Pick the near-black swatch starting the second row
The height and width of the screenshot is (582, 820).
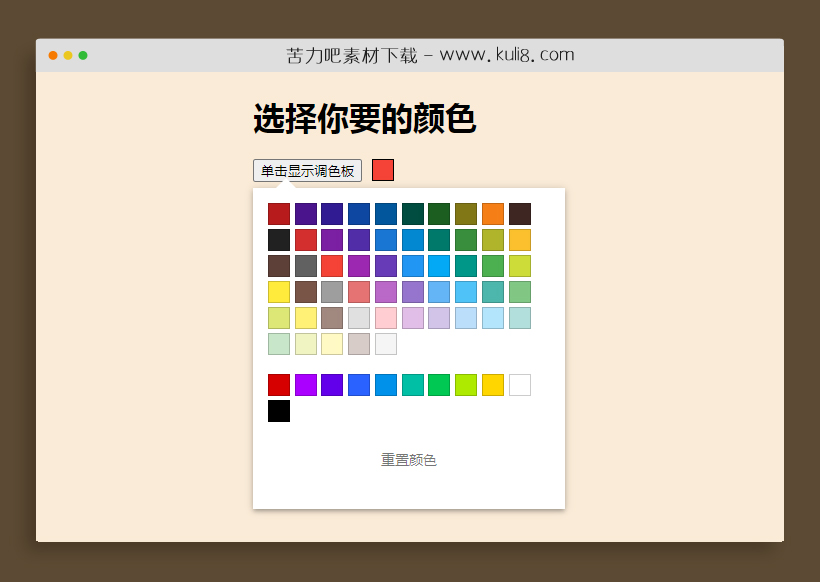click(x=279, y=240)
